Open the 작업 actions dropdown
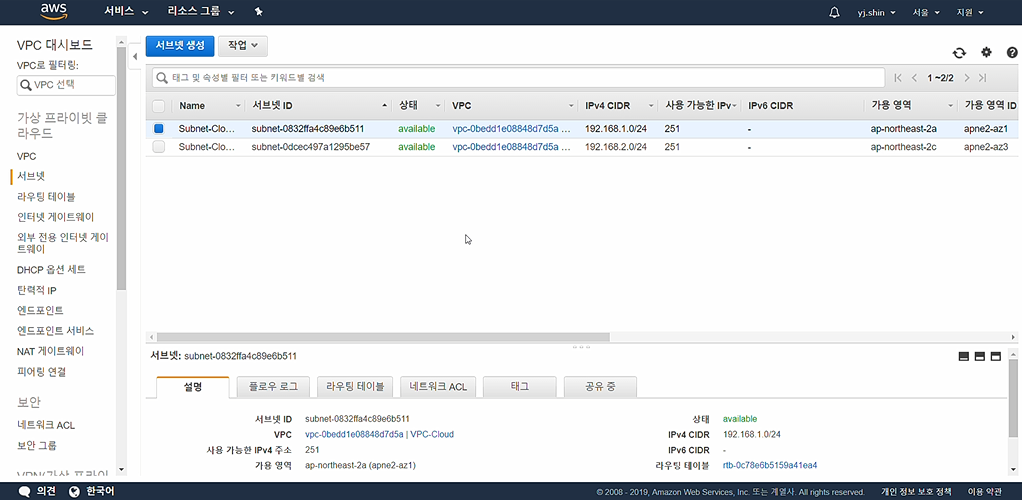Viewport: 1022px width, 501px height. pyautogui.click(x=242, y=46)
